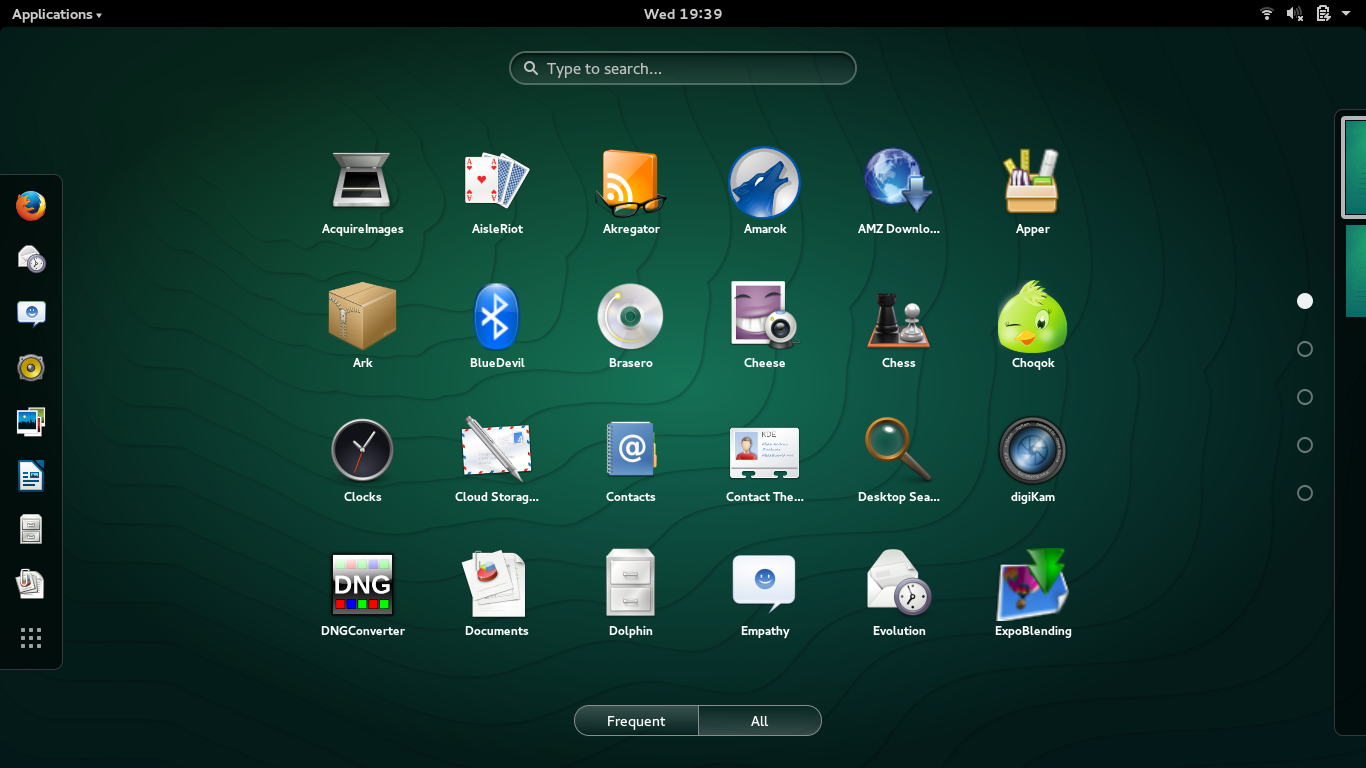Launch the Cheese webcam app
This screenshot has width=1366, height=768.
point(764,318)
